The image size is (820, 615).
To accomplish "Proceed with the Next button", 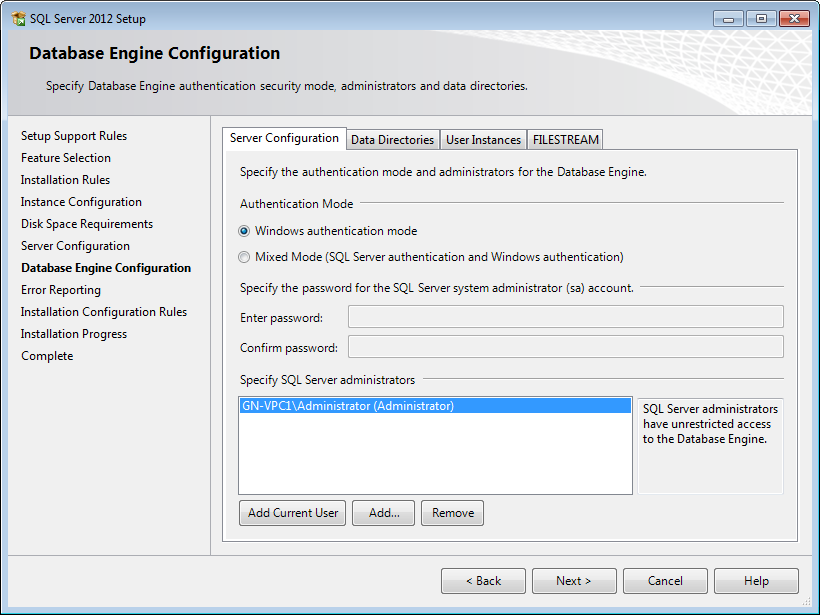I will (574, 581).
